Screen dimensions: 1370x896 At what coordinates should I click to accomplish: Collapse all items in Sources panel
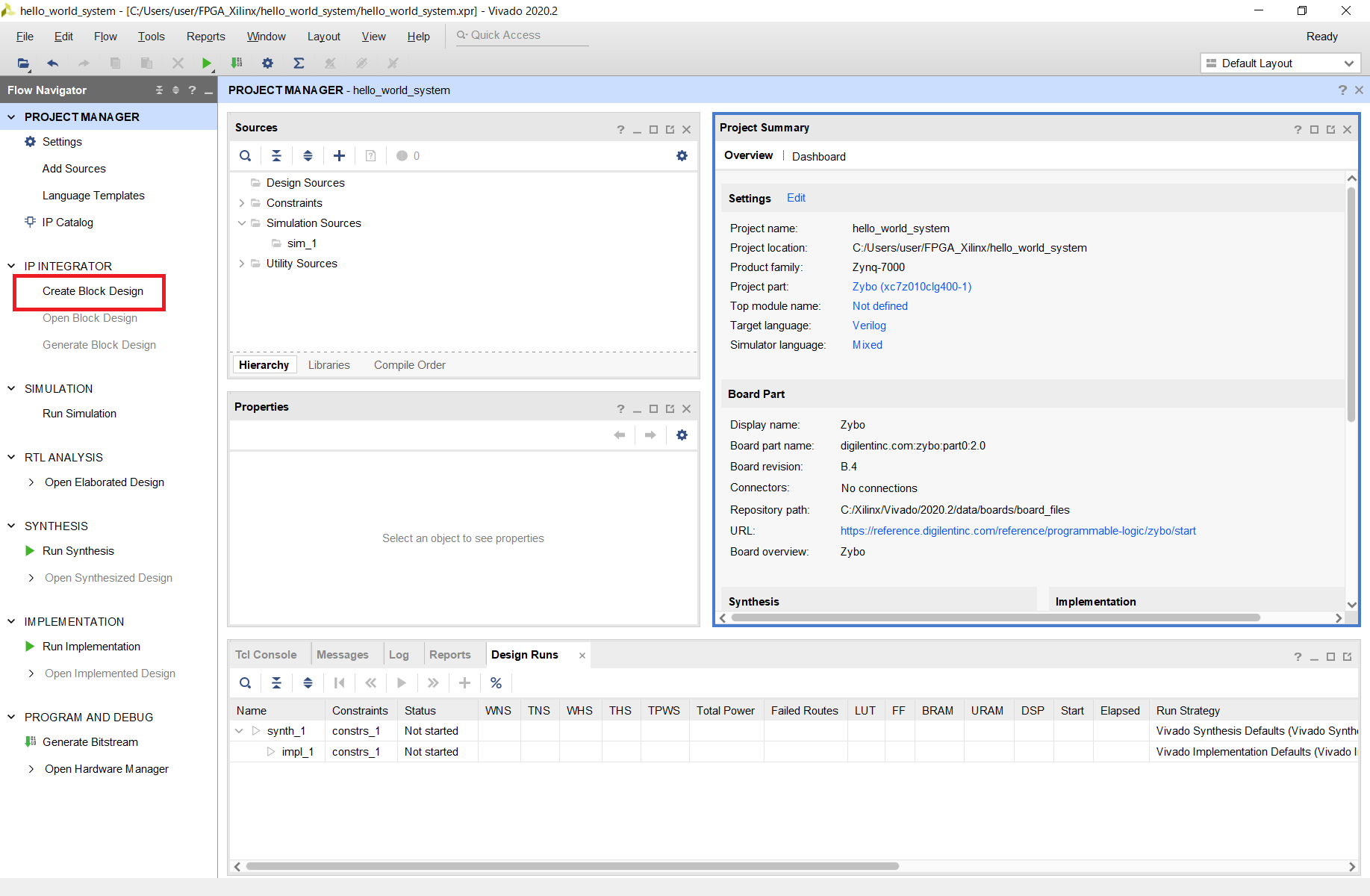point(276,156)
